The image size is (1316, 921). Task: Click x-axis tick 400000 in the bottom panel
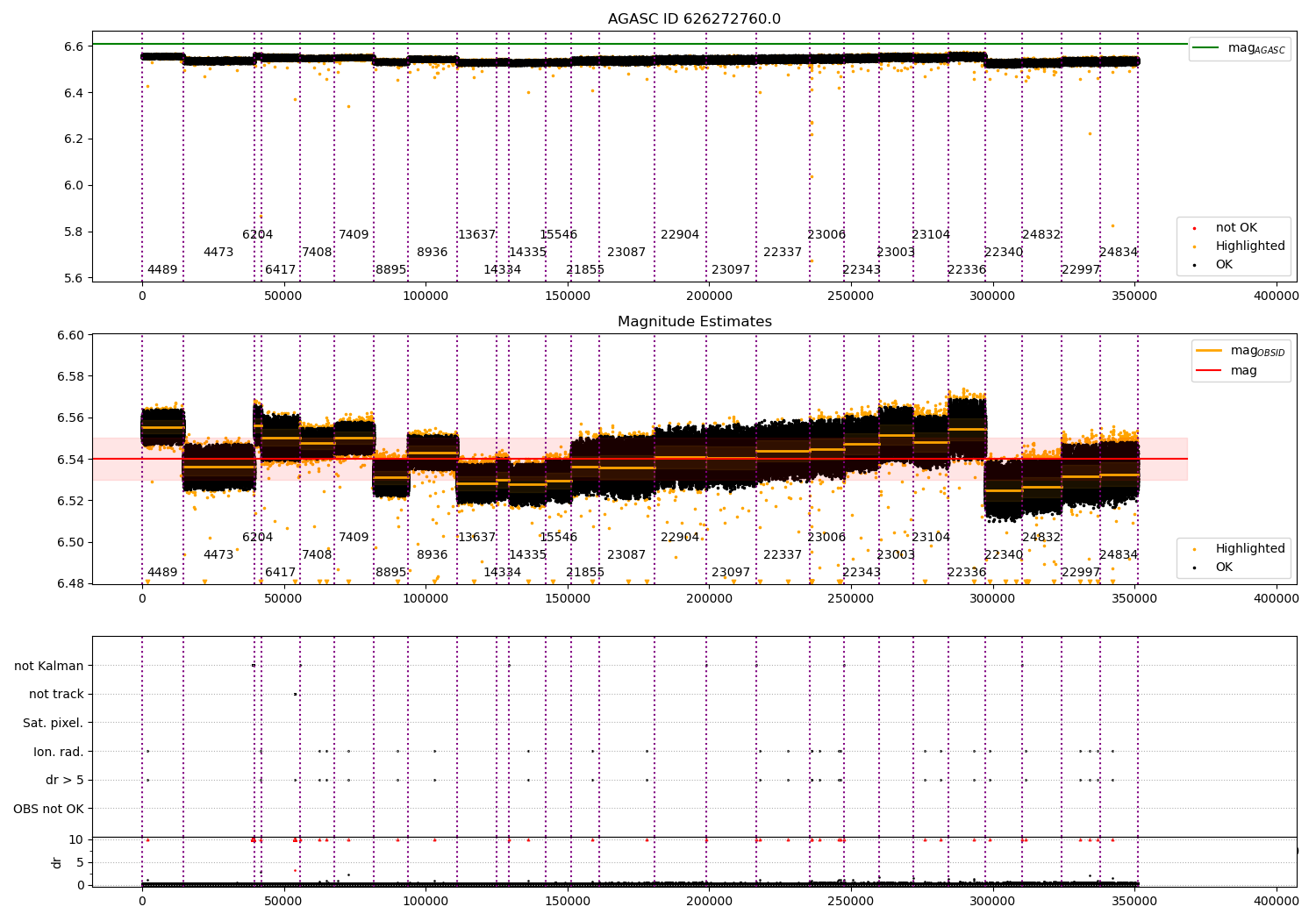pos(1276,901)
